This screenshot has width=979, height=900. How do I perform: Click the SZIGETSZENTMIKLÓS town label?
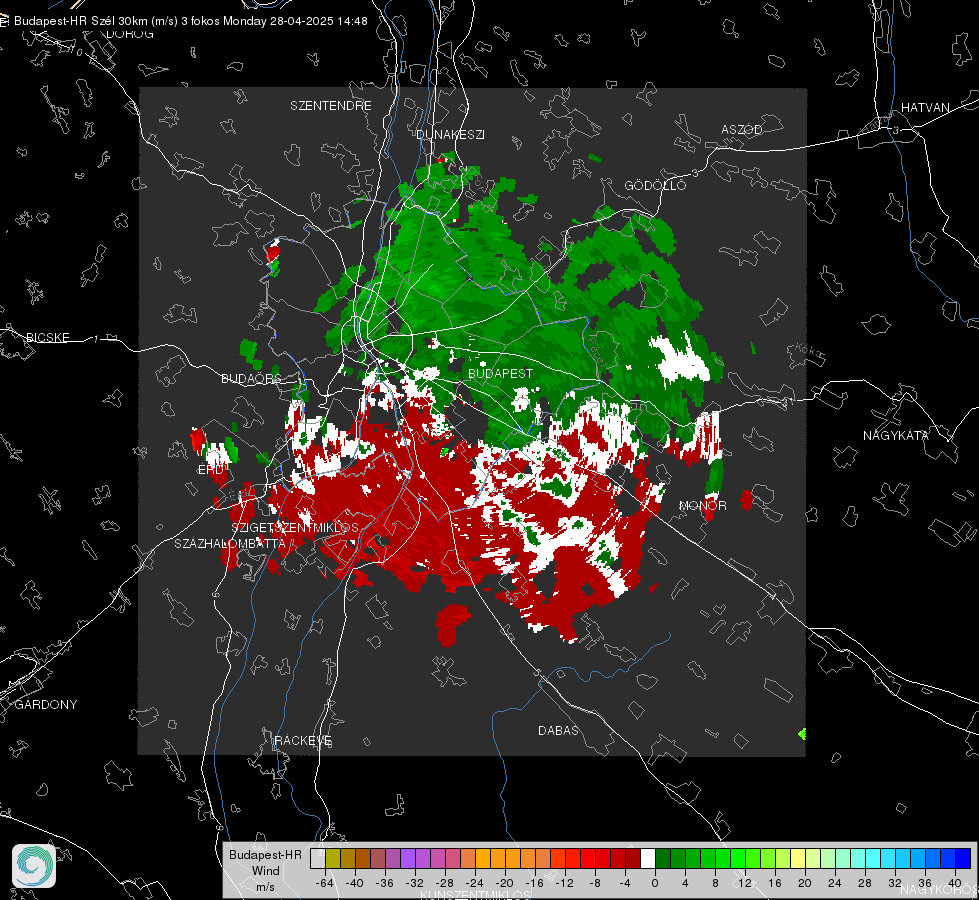(295, 528)
